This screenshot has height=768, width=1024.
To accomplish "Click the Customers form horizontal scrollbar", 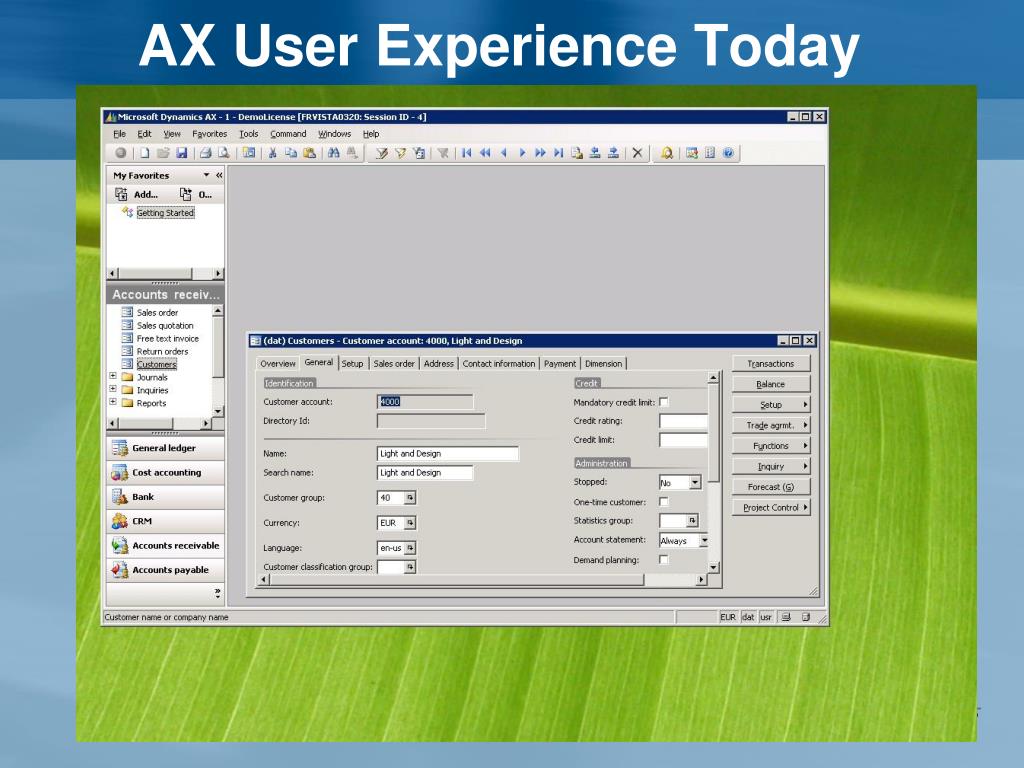I will click(x=483, y=579).
